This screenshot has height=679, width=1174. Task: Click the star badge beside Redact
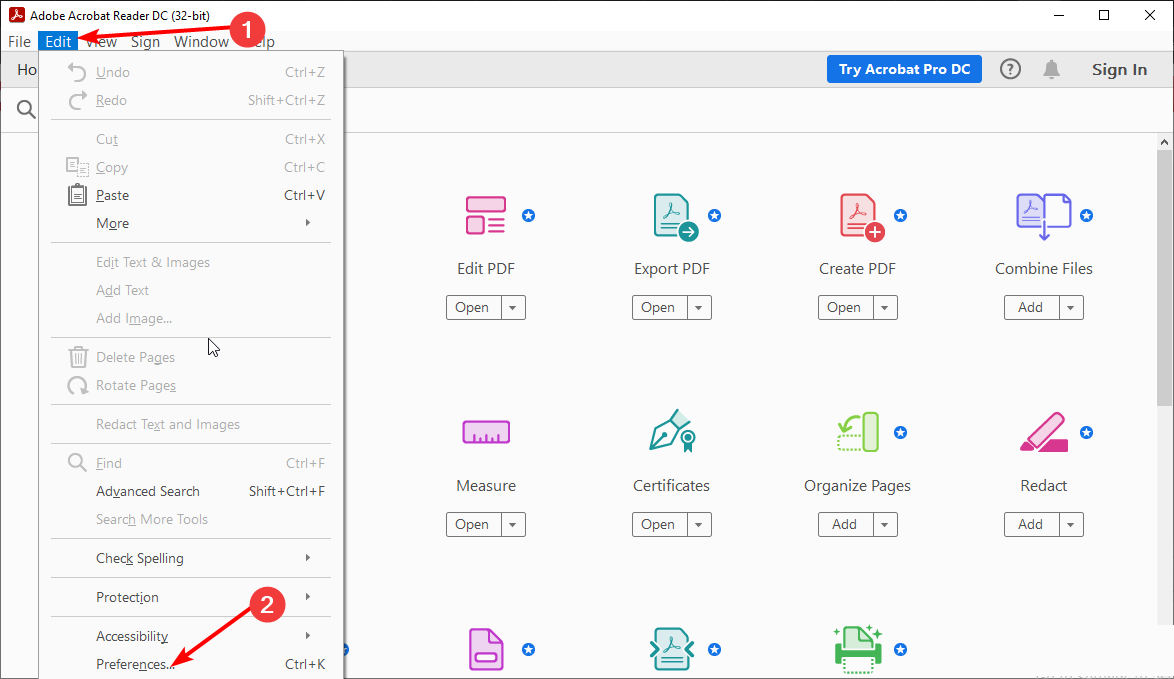(x=1086, y=433)
